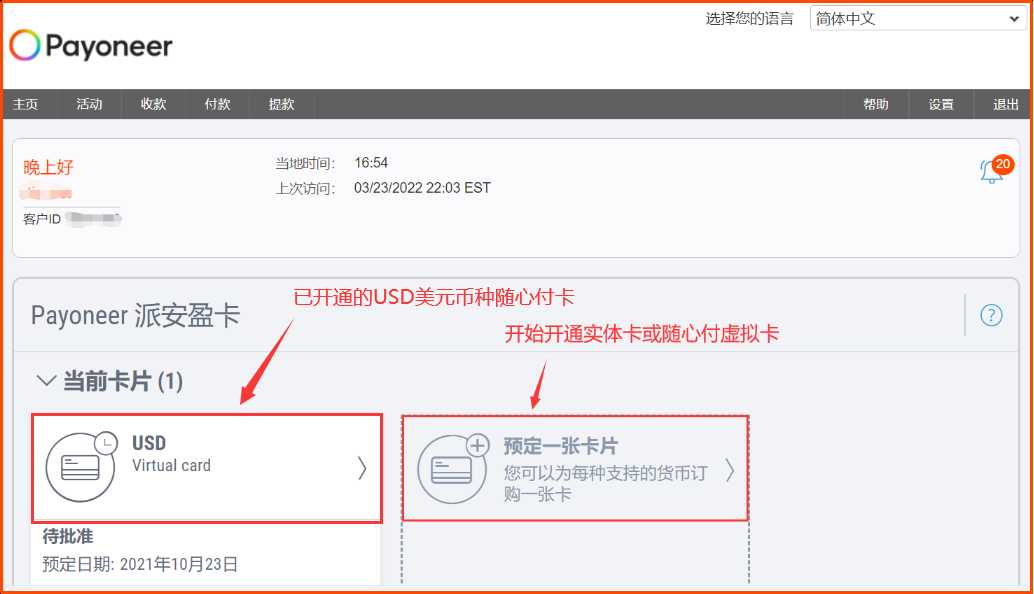Click the 预定一张卡片 title text
1034x594 pixels.
pos(561,446)
